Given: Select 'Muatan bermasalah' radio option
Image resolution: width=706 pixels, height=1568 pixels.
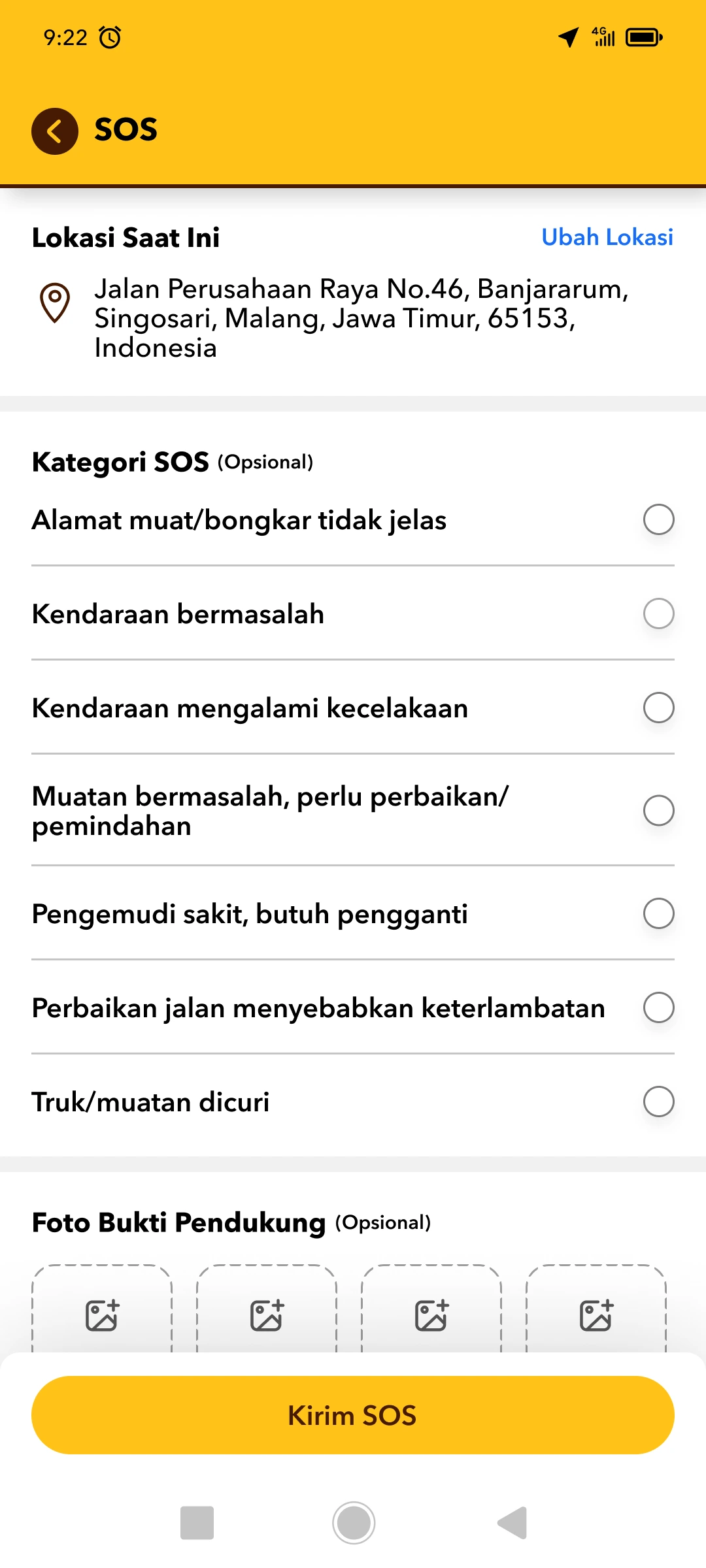Looking at the screenshot, I should pyautogui.click(x=658, y=811).
